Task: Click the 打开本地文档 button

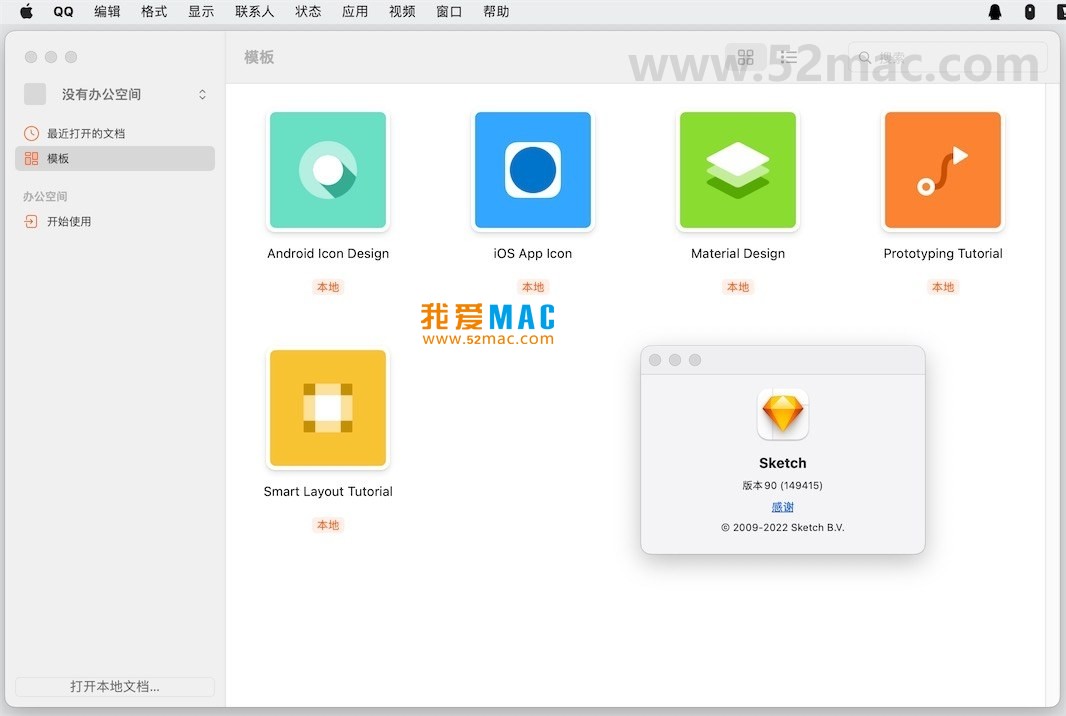Action: click(114, 687)
